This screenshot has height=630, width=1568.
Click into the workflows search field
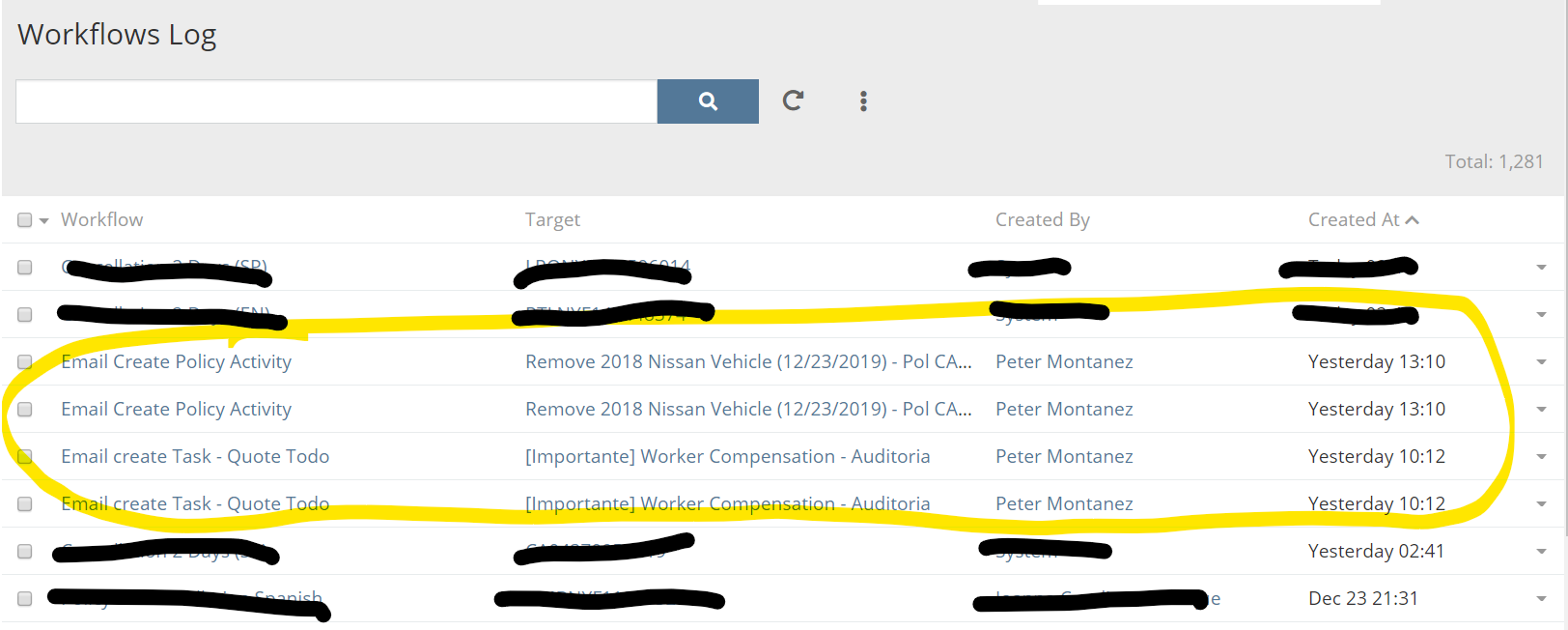(x=336, y=101)
